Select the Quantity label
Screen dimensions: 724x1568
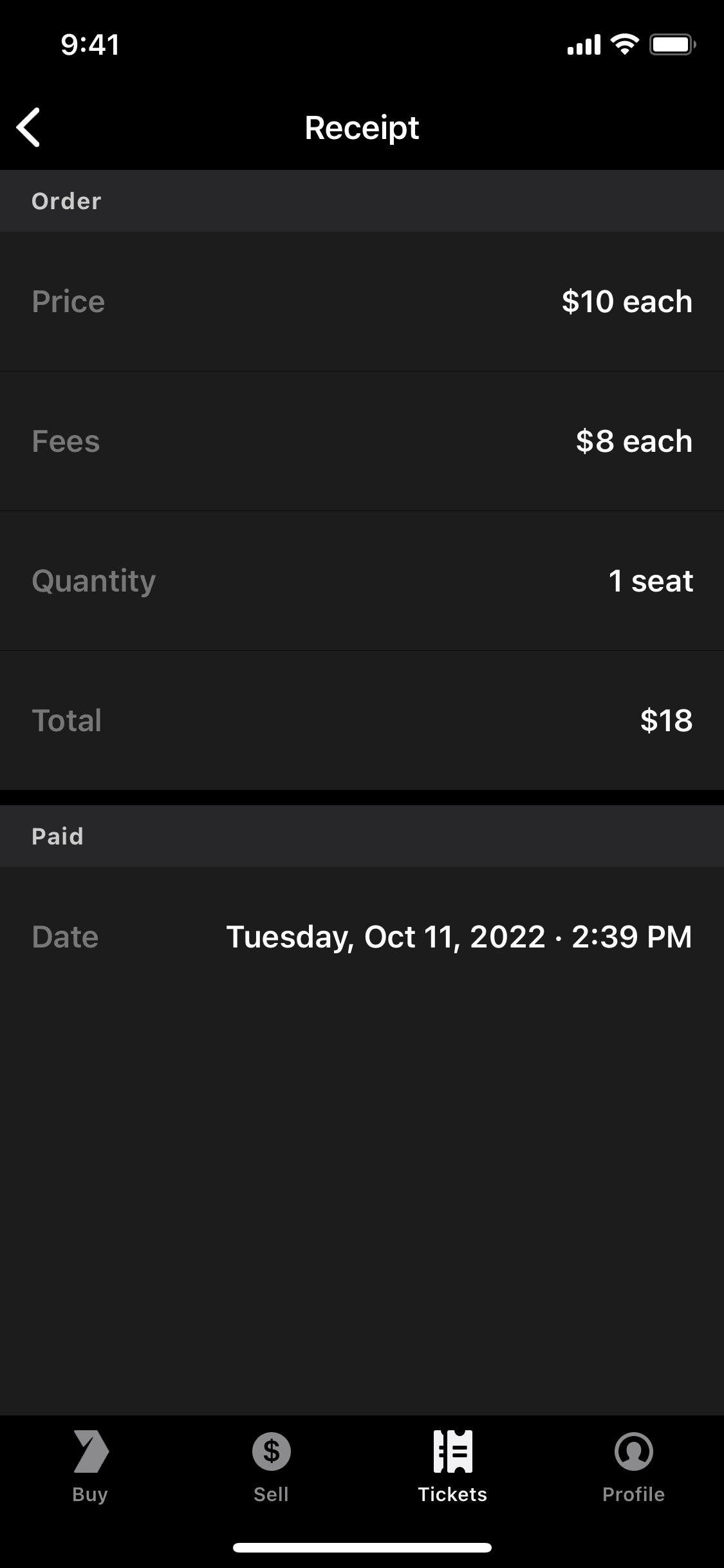(94, 581)
